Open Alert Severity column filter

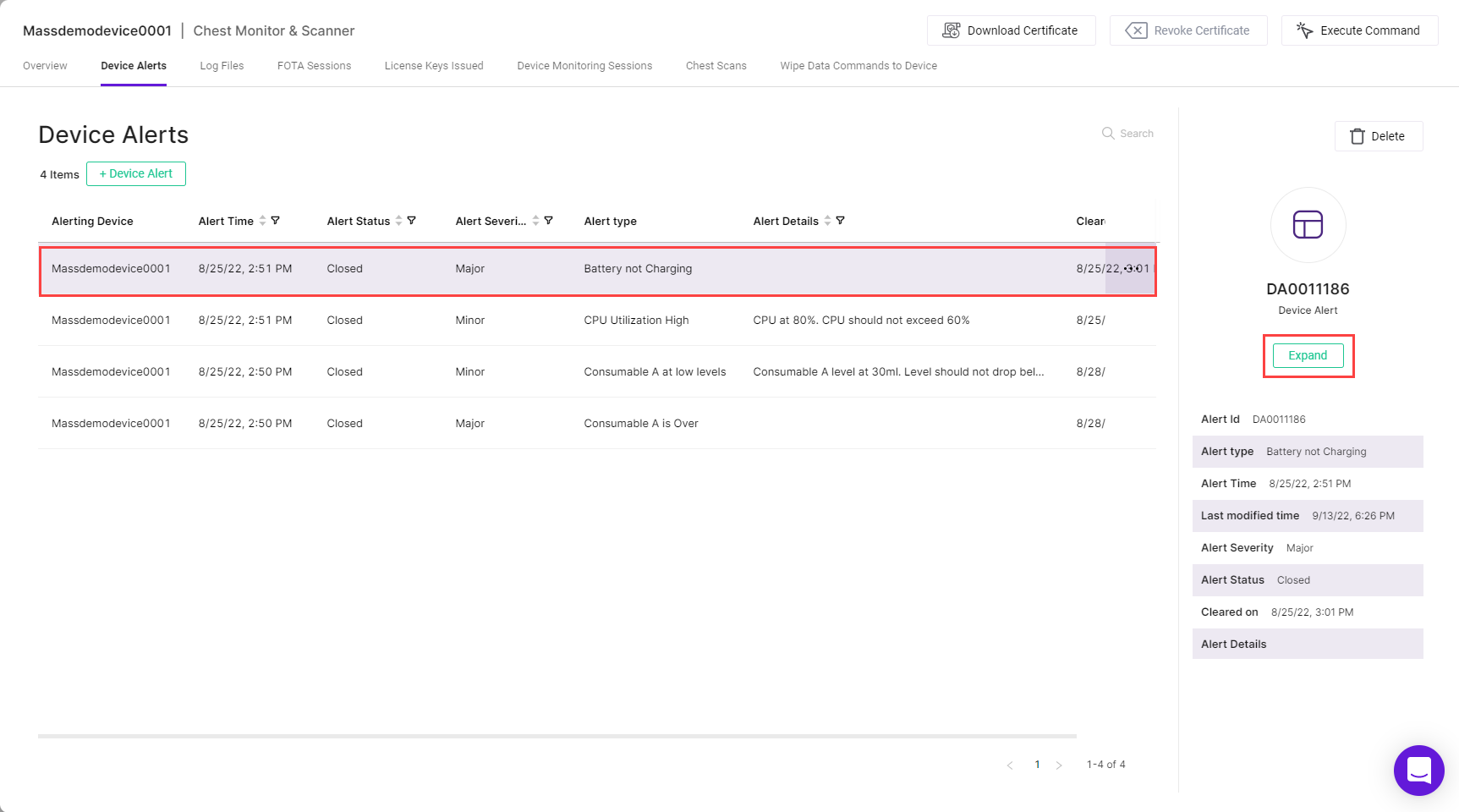pos(549,221)
